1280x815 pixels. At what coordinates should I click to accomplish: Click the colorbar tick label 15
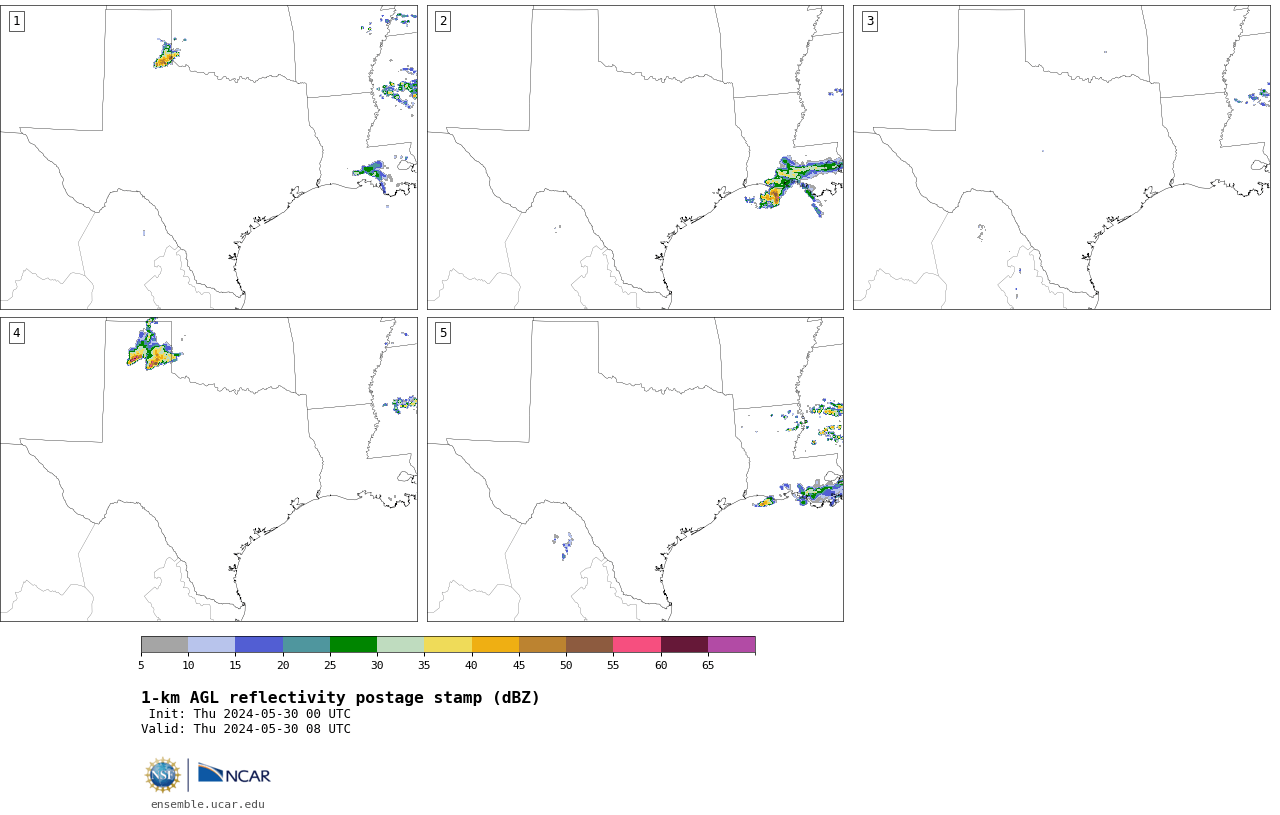pyautogui.click(x=235, y=665)
